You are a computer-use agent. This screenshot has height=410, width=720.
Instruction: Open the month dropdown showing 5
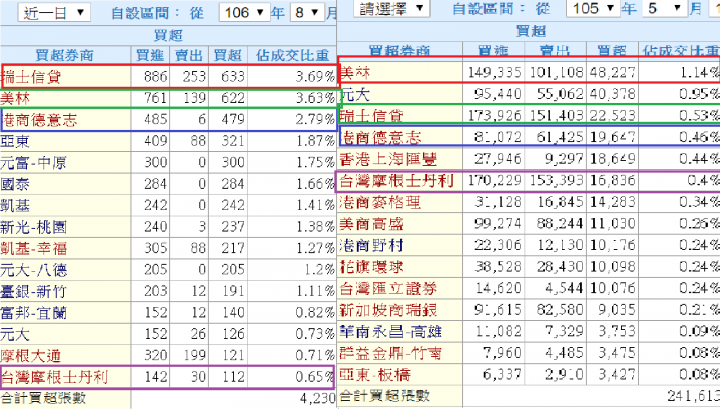tap(664, 8)
